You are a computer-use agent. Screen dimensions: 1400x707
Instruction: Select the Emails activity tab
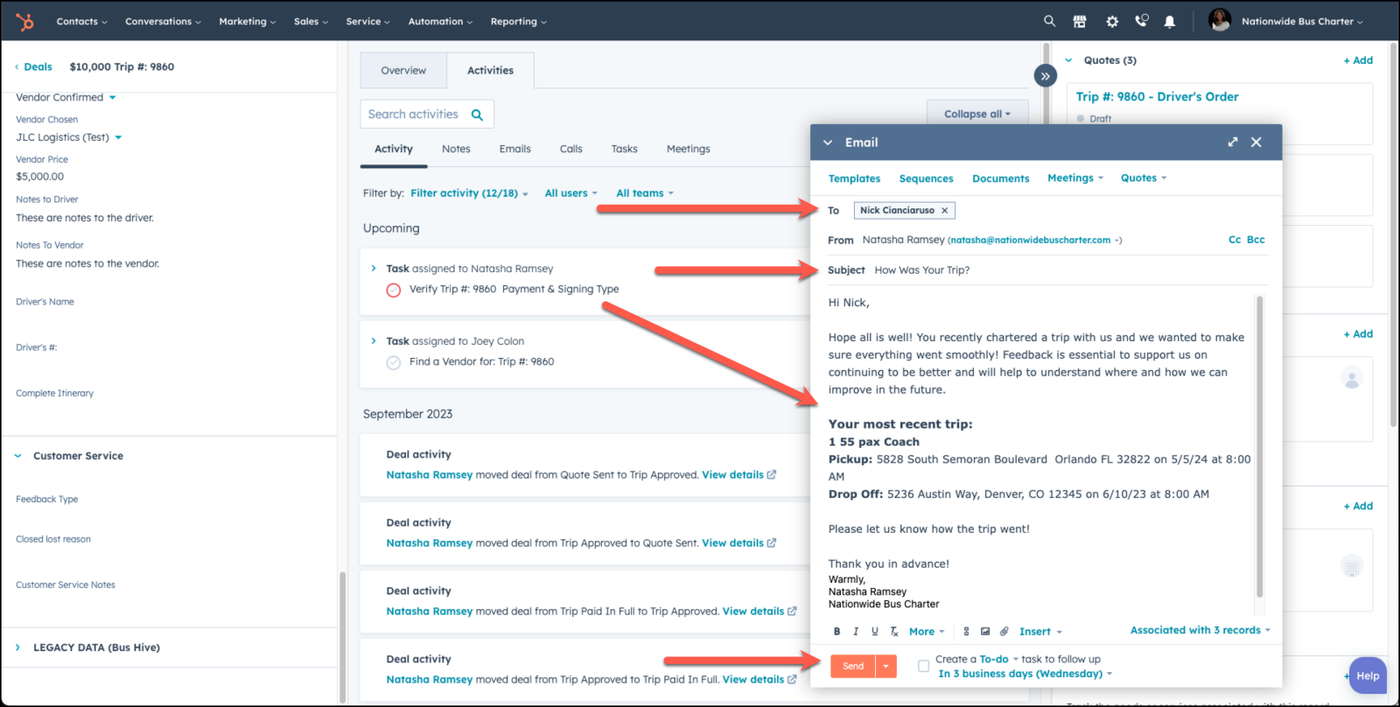coord(515,149)
